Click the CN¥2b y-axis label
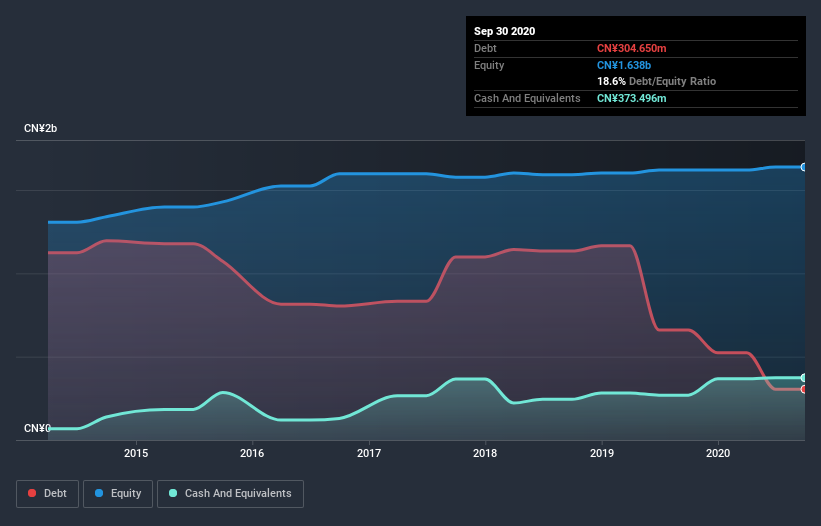The image size is (821, 526). click(x=40, y=129)
